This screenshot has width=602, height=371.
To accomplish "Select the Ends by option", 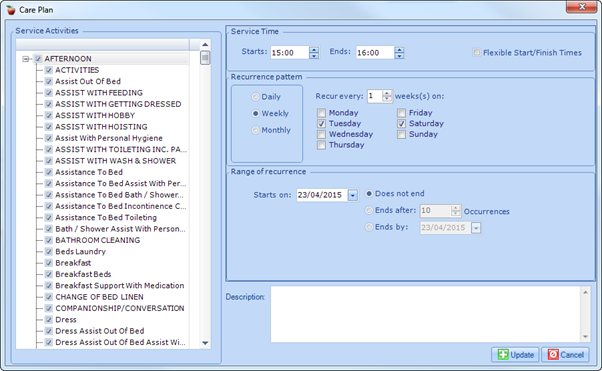I will pos(369,227).
